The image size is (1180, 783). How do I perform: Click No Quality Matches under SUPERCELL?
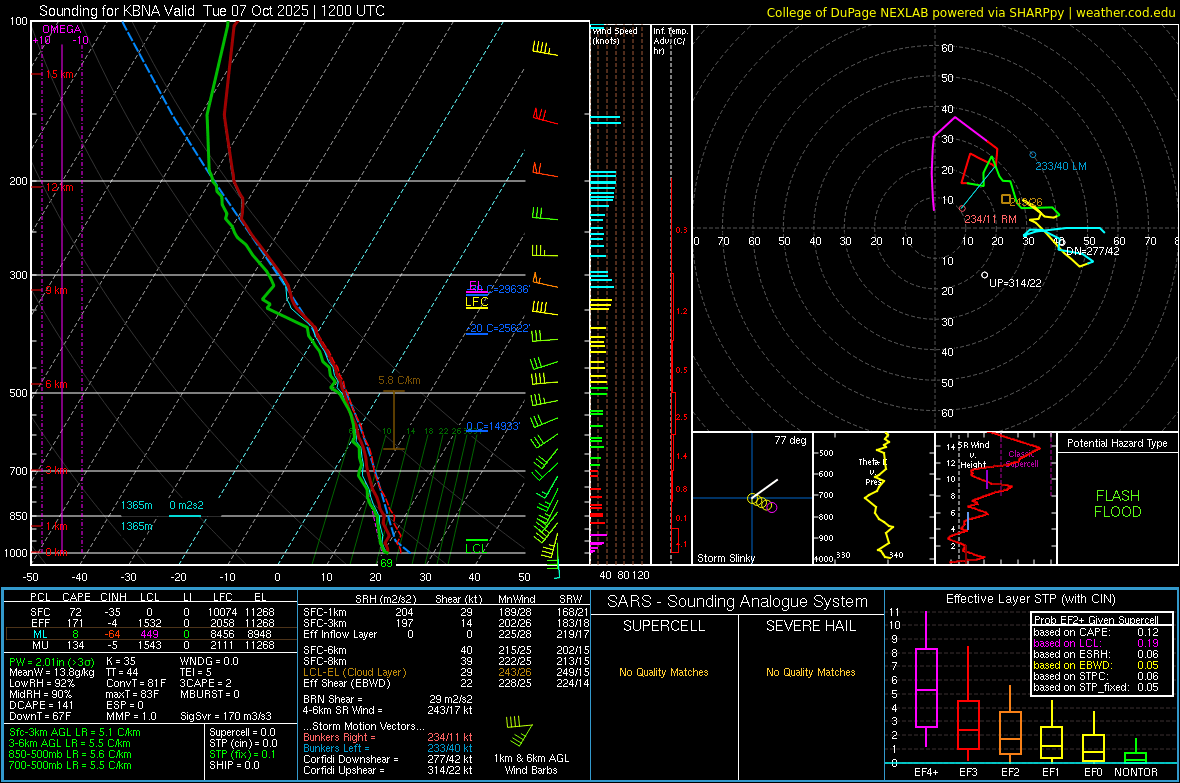pos(664,672)
